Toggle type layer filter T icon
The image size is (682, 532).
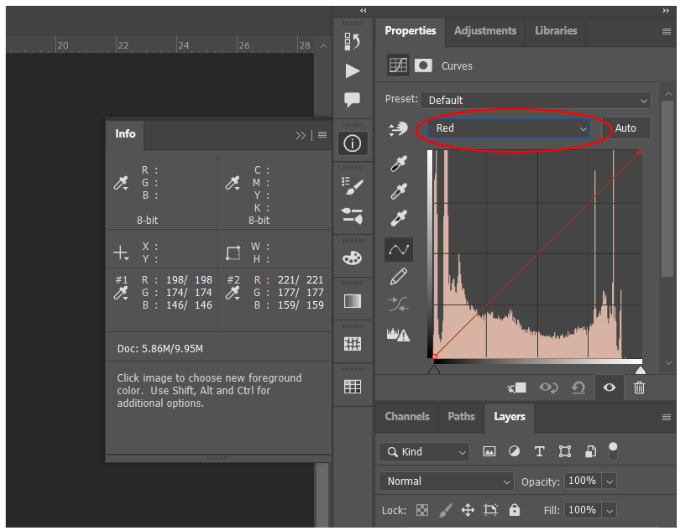pyautogui.click(x=539, y=452)
